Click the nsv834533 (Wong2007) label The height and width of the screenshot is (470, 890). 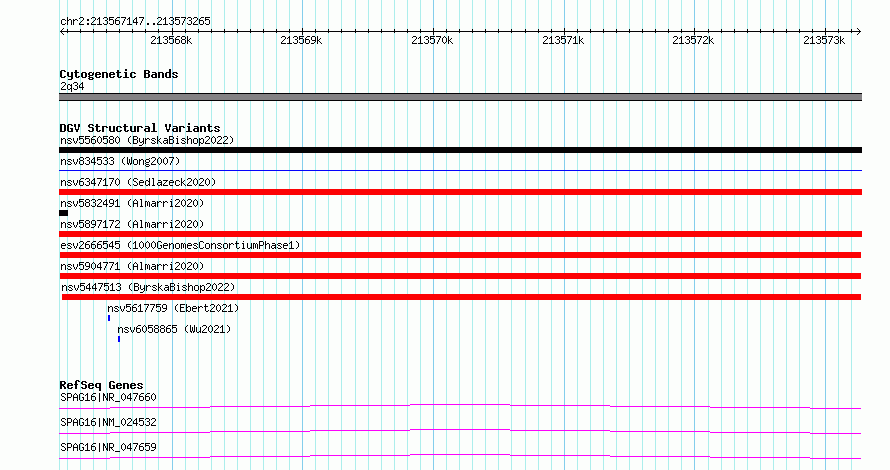click(x=120, y=161)
